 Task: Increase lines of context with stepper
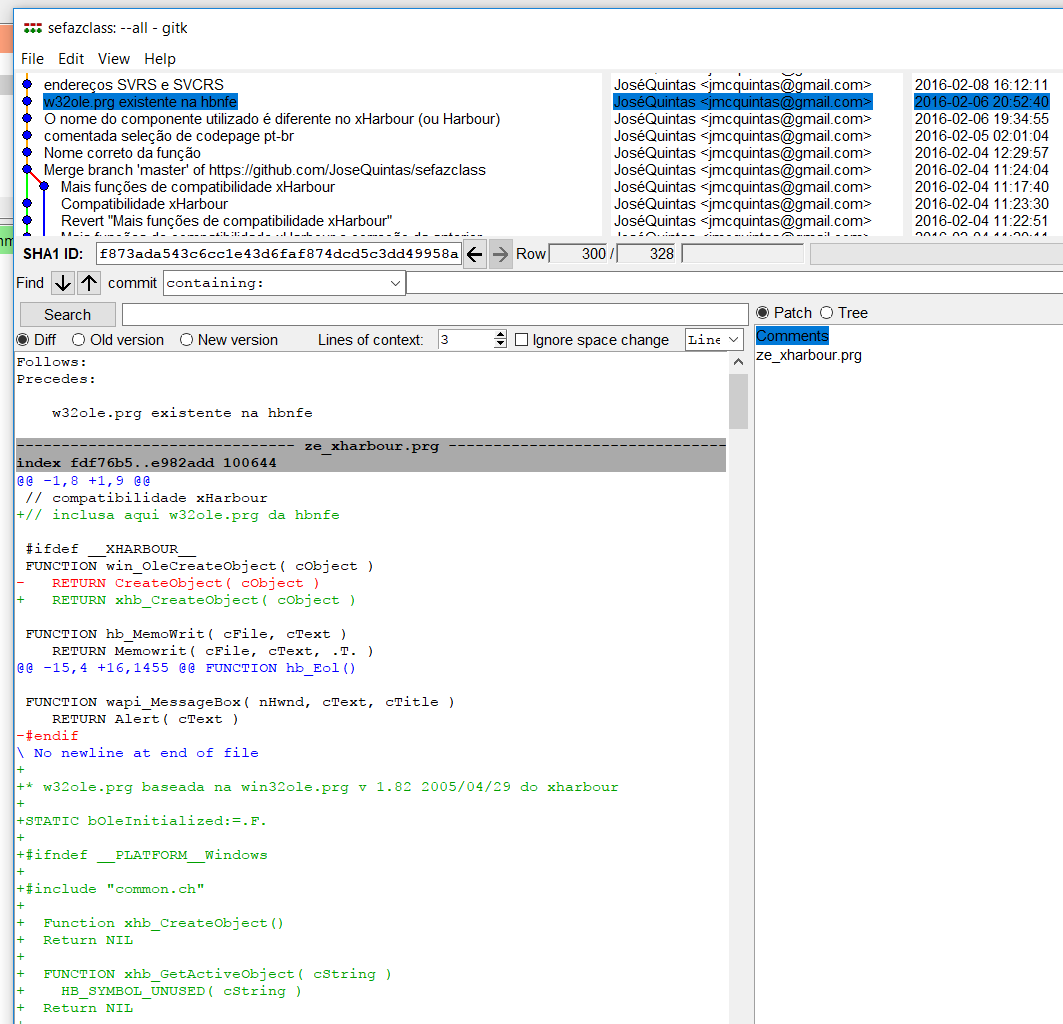pyautogui.click(x=500, y=335)
